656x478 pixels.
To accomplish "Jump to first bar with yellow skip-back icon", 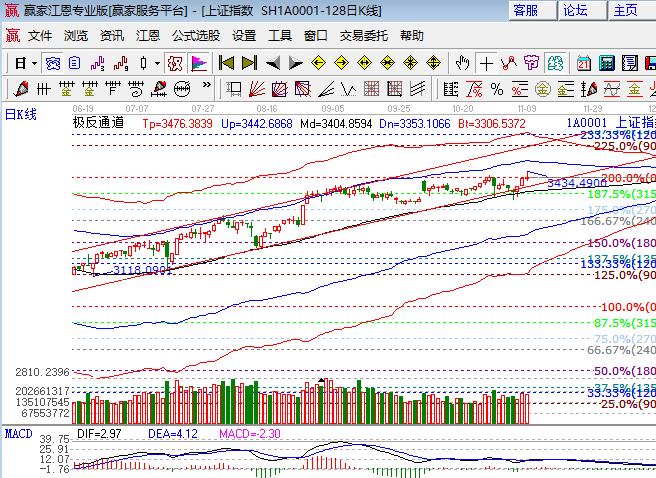I will tap(227, 63).
